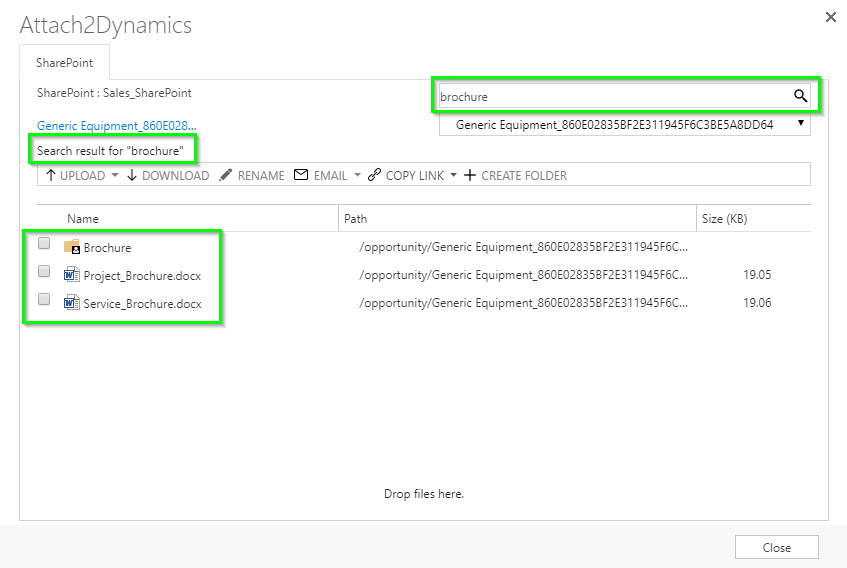Open the Copy Link dropdown arrow

(x=453, y=175)
